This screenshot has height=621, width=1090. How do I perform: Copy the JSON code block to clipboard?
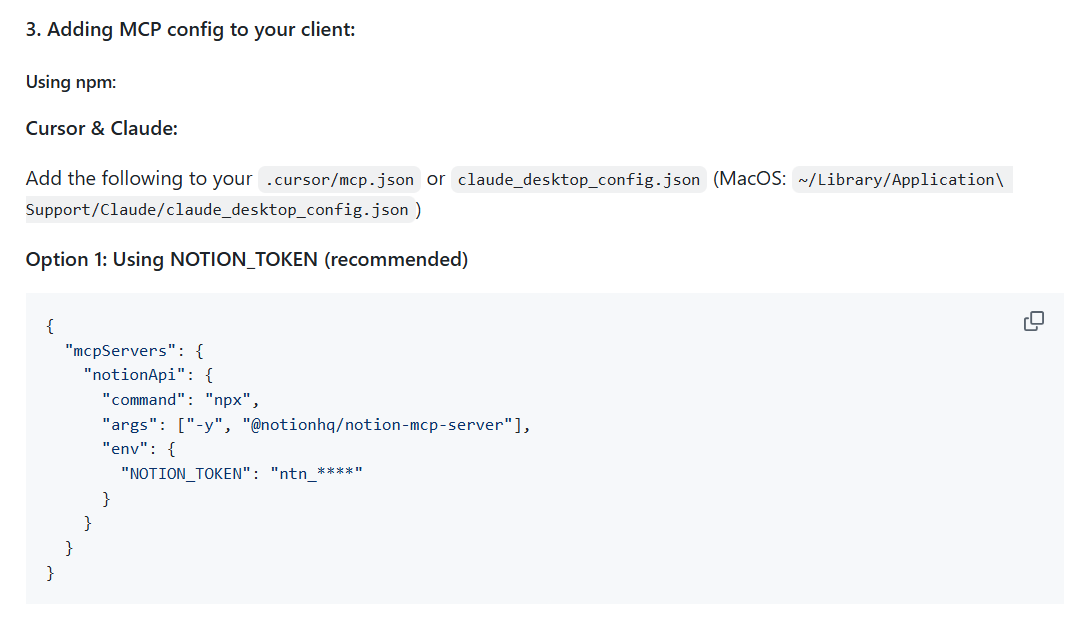[x=1034, y=321]
